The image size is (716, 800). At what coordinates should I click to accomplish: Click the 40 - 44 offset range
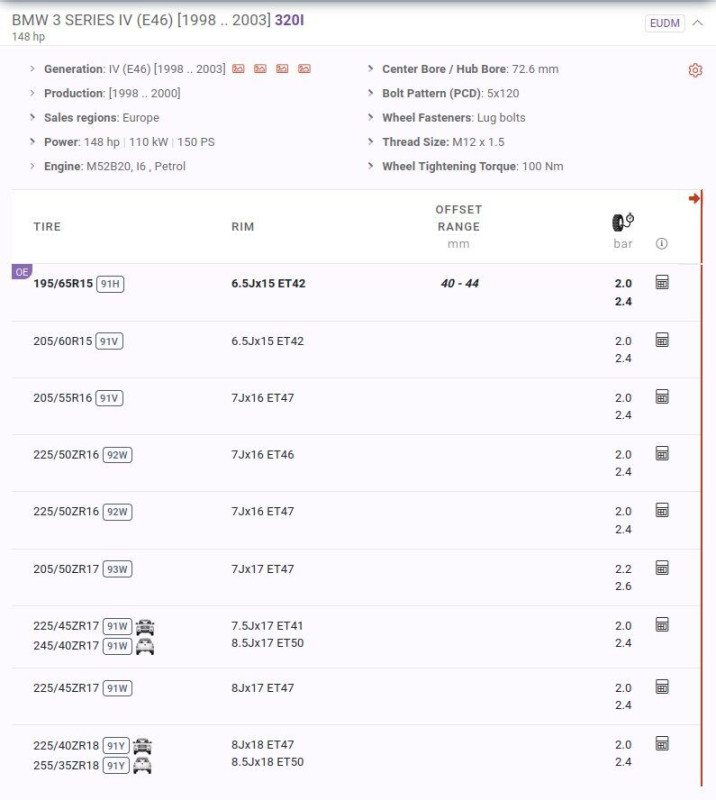point(460,283)
